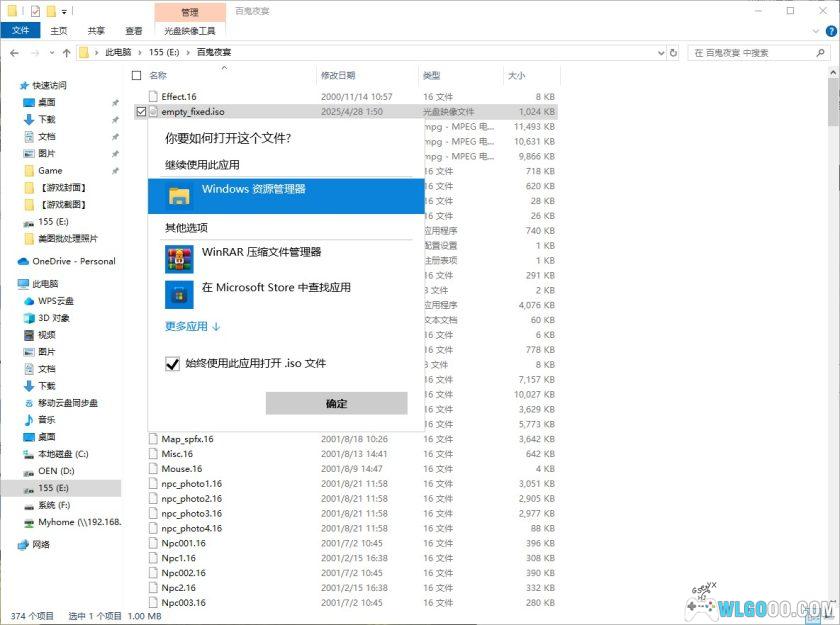840x625 pixels.
Task: Collapse the 快速访问 section in sidebar
Action: pos(13,83)
